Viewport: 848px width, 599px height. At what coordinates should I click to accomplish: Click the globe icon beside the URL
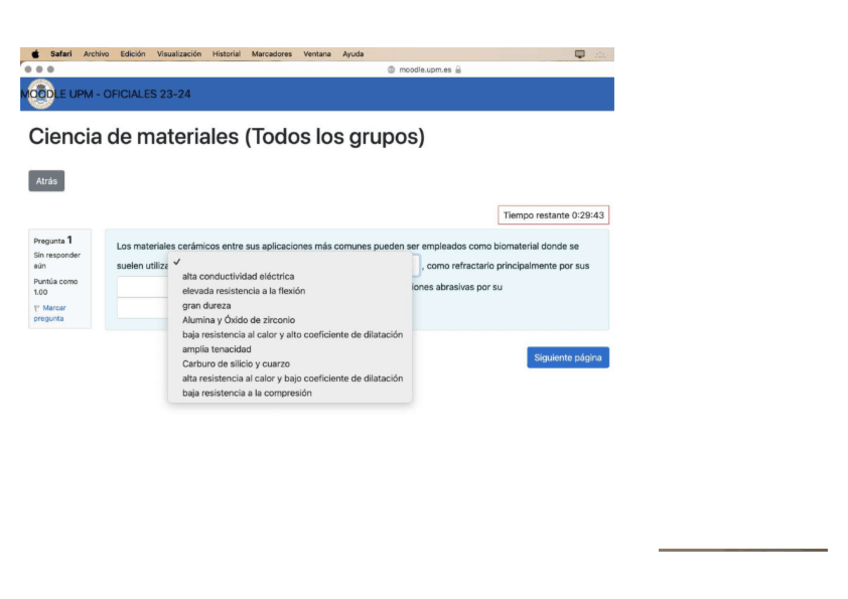(392, 70)
